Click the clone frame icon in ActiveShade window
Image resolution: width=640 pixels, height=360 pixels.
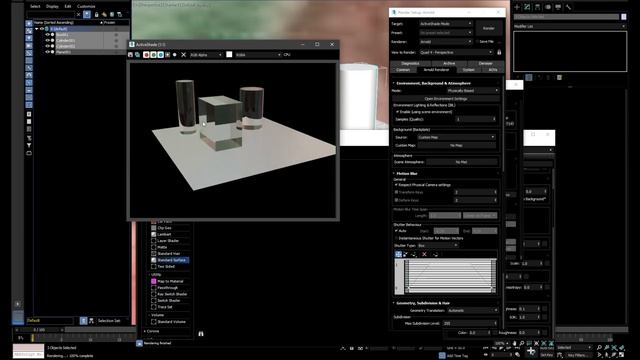tap(138, 55)
